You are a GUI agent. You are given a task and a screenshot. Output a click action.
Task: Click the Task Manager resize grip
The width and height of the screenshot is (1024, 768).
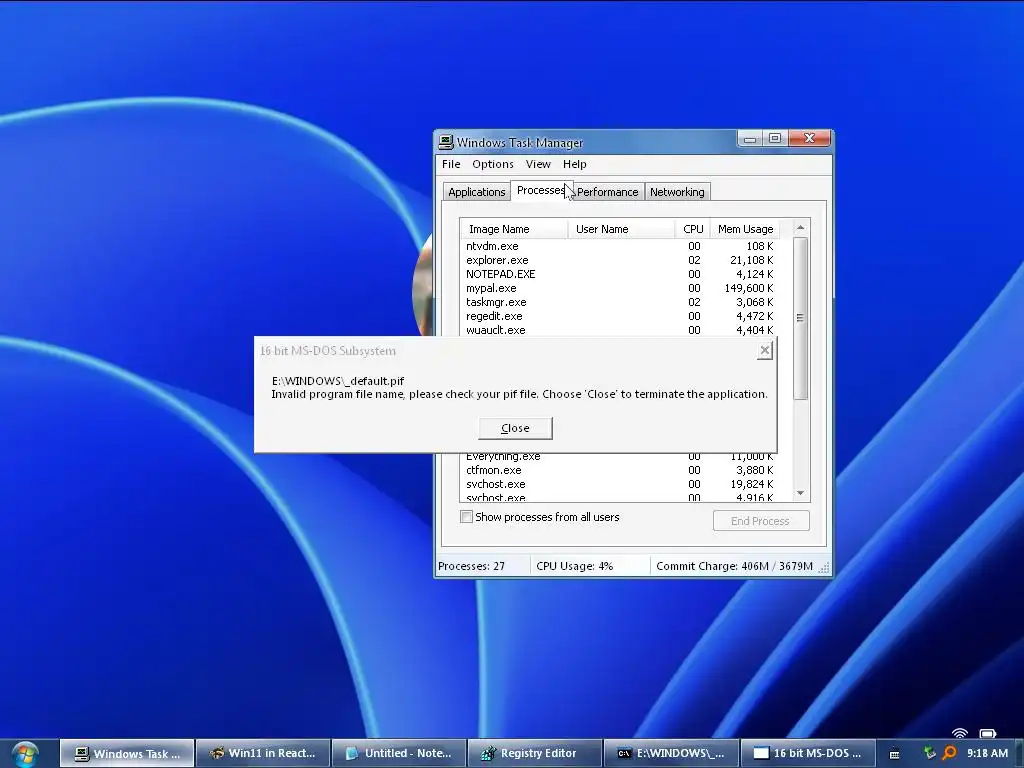click(x=824, y=568)
